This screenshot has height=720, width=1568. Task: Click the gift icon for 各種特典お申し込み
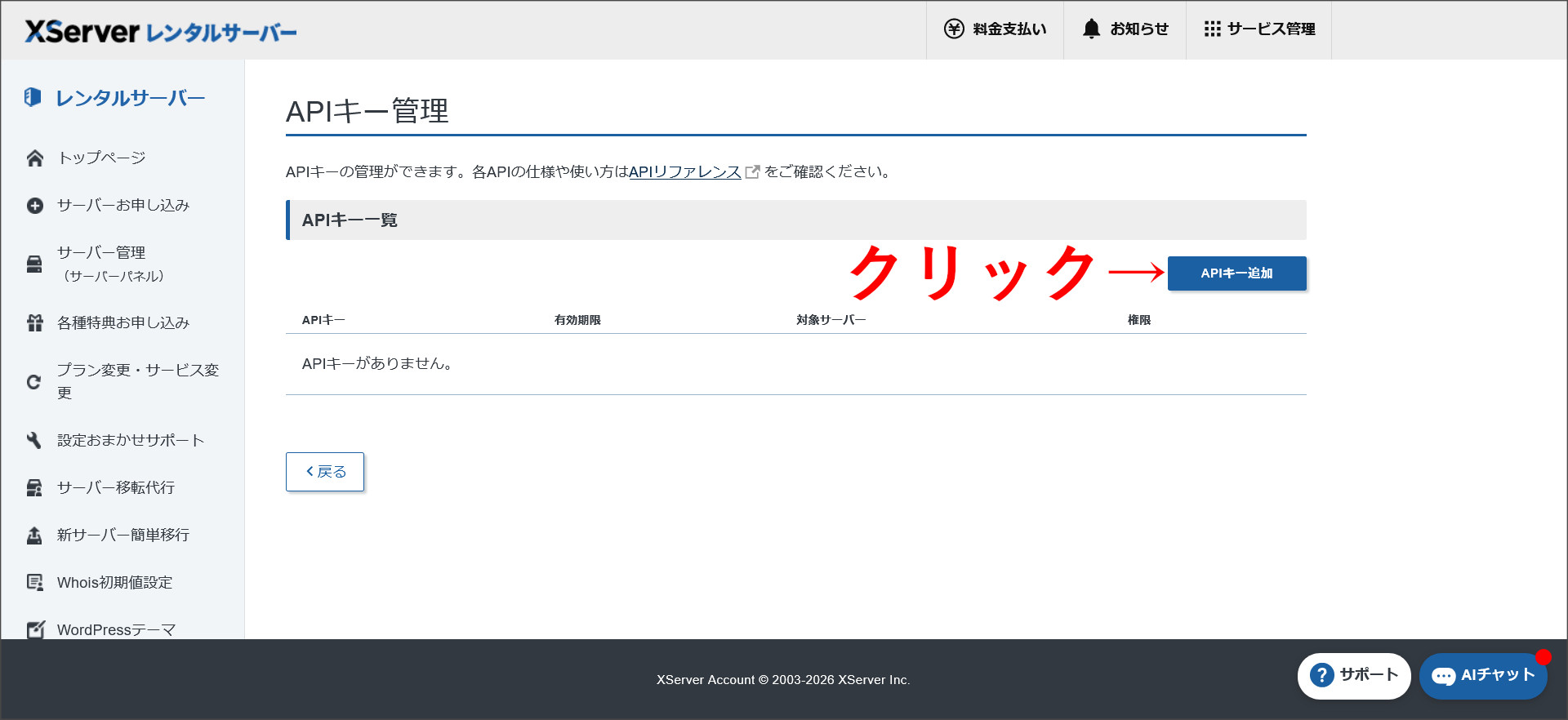pyautogui.click(x=34, y=323)
